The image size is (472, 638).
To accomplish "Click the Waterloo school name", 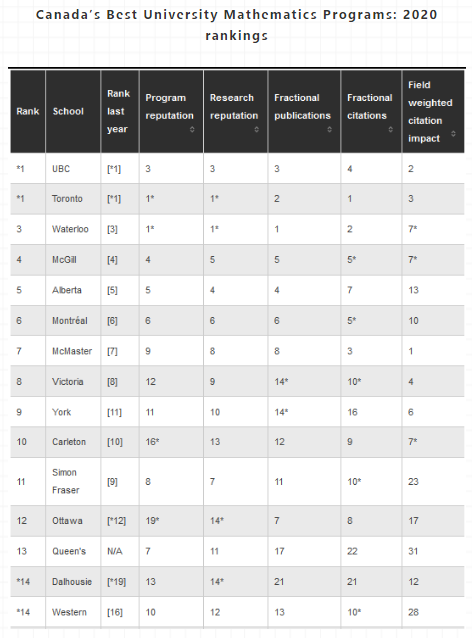I will pyautogui.click(x=70, y=229).
